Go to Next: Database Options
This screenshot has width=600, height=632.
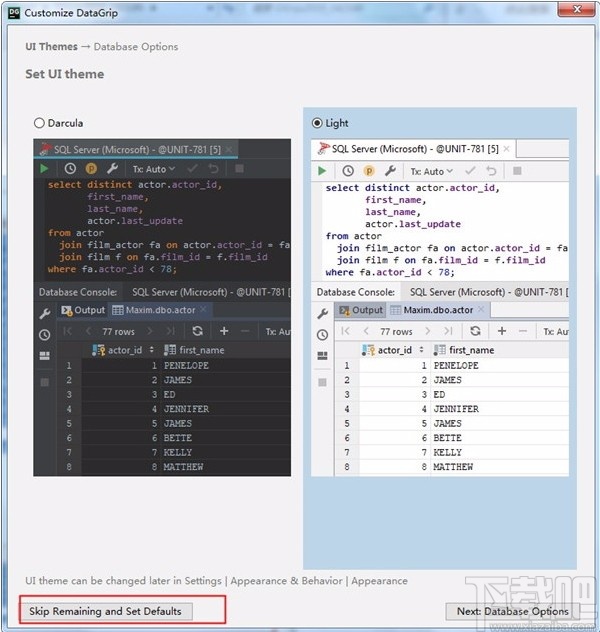click(513, 611)
